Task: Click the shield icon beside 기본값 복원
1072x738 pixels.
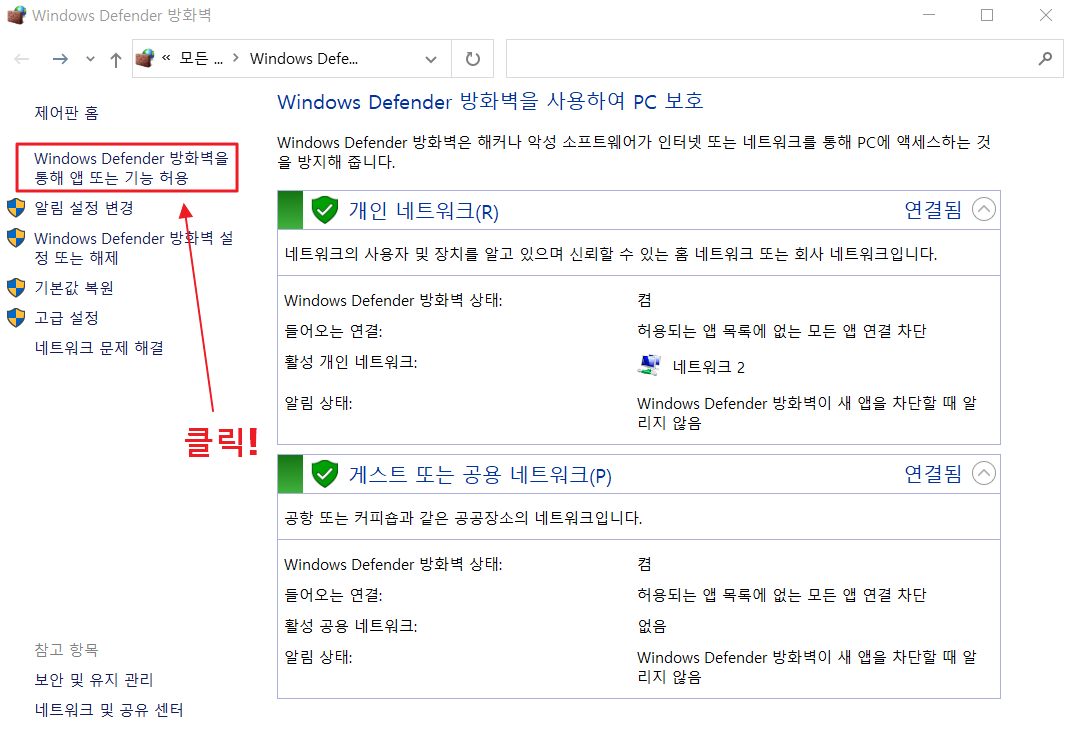Action: click(x=17, y=287)
